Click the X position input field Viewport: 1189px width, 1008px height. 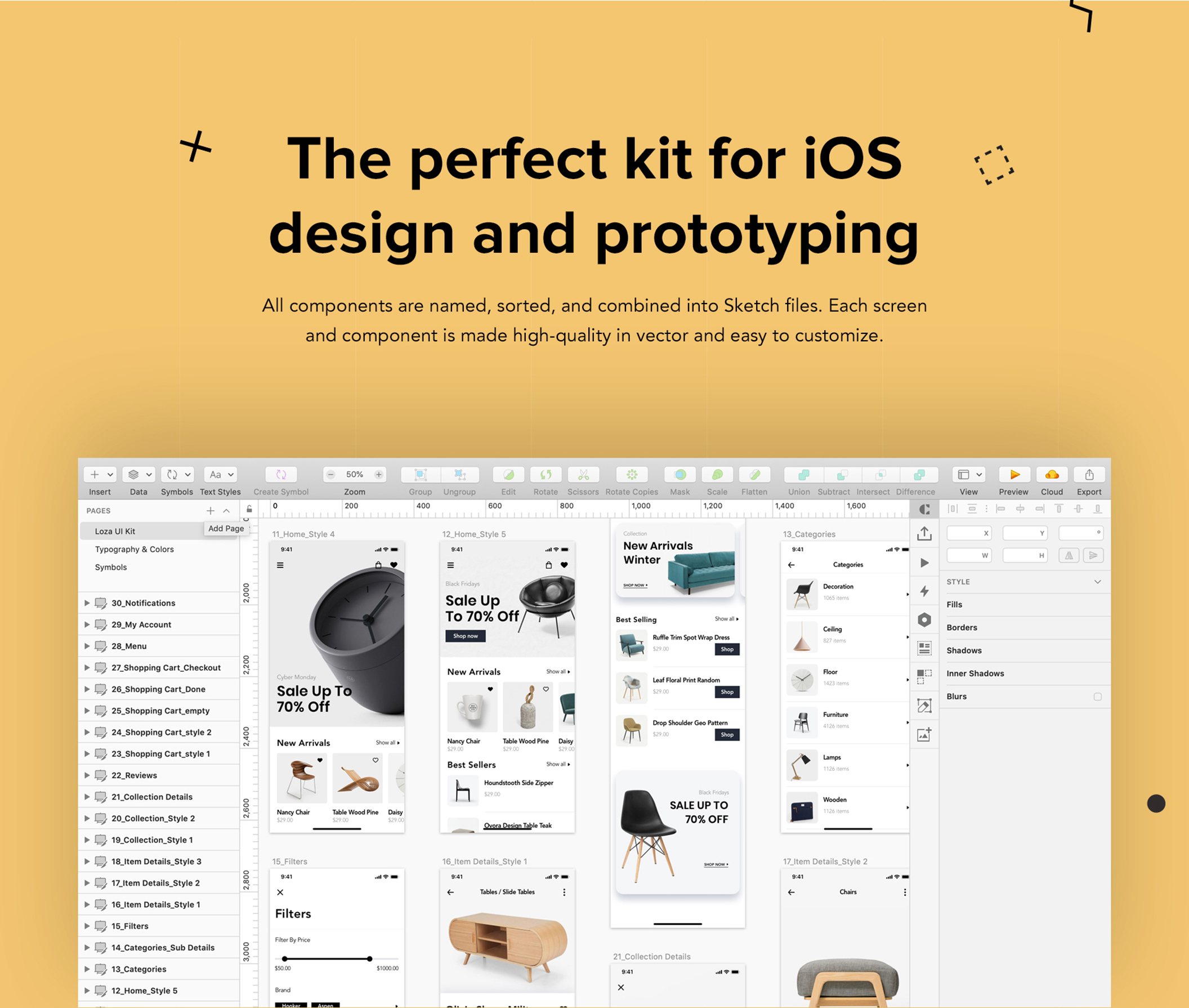[968, 533]
